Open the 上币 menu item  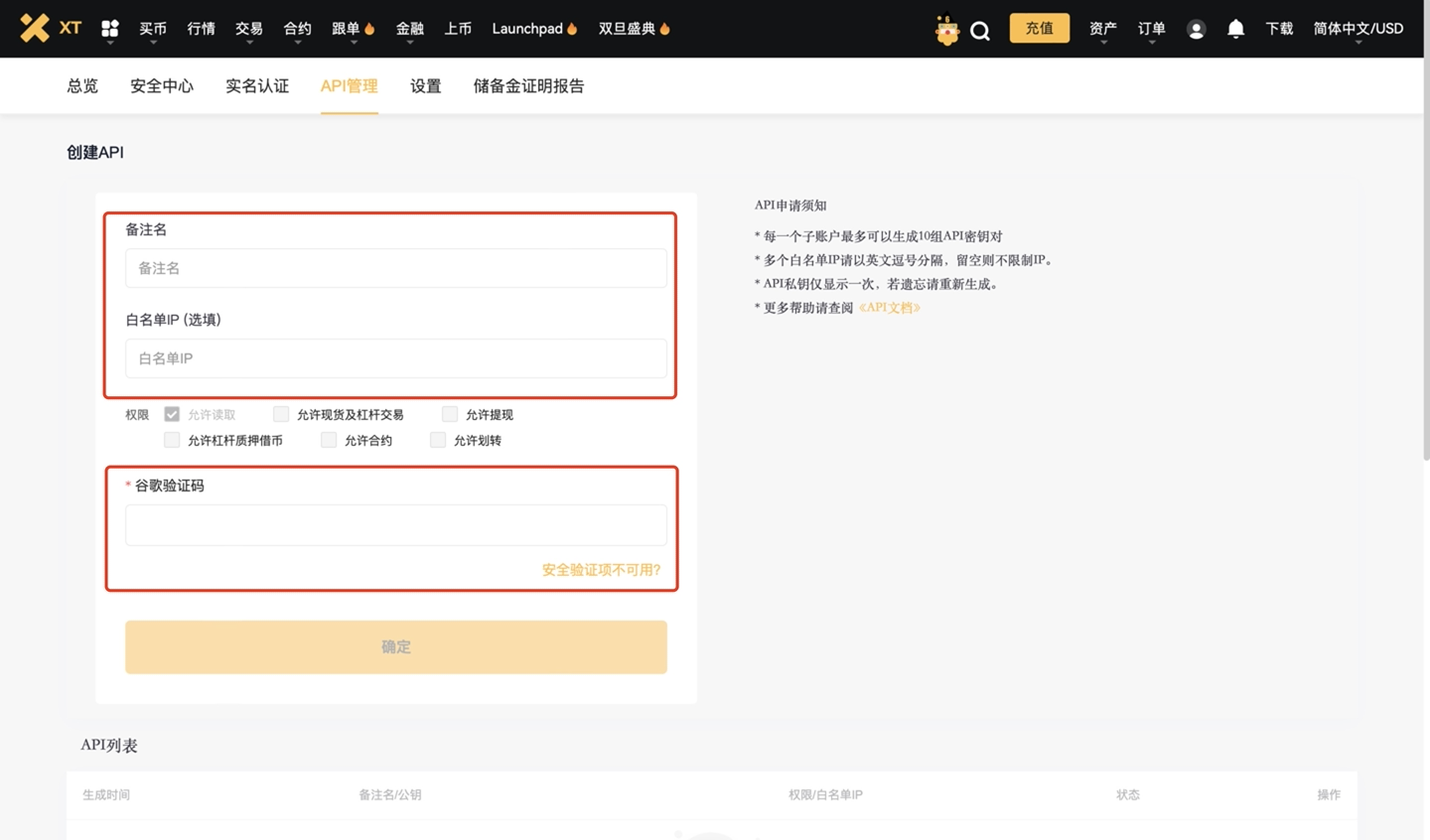point(458,29)
